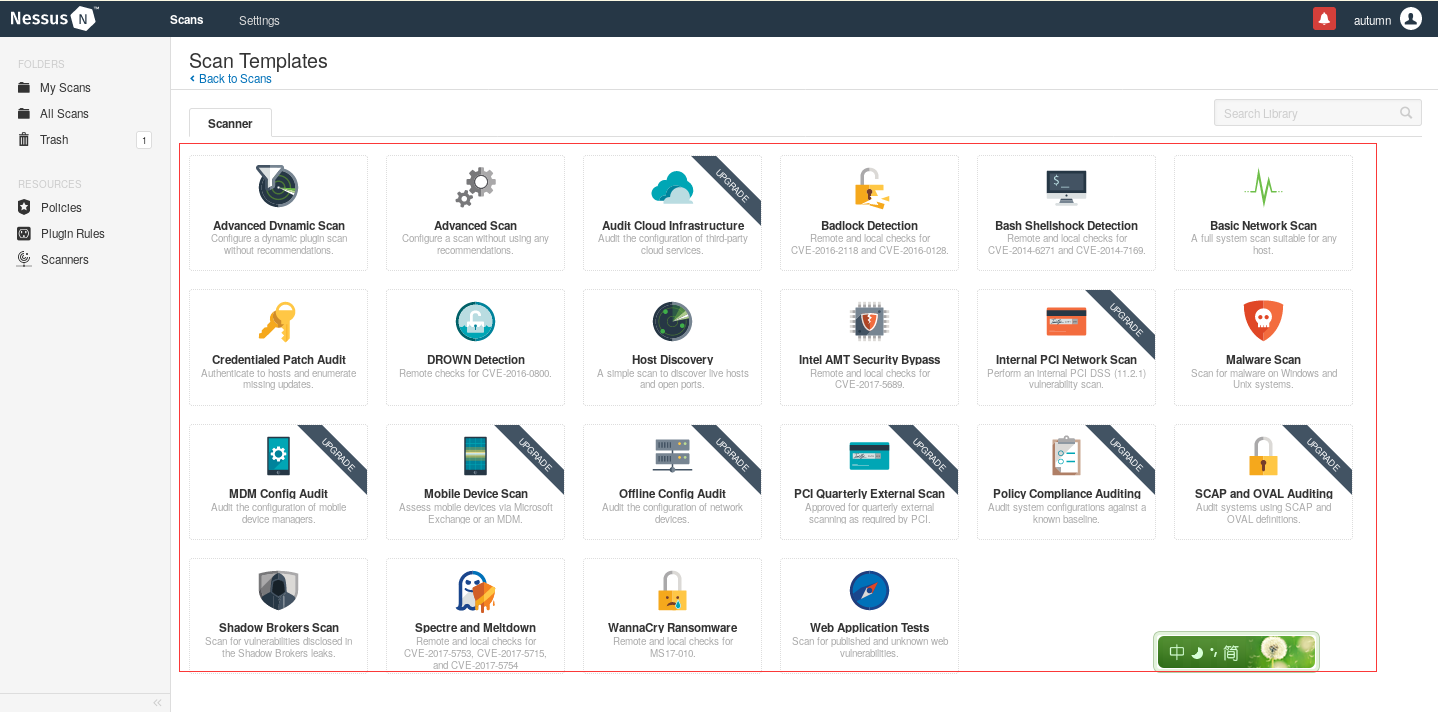The width and height of the screenshot is (1438, 712).
Task: Open the Bash Shellshock Detection terminal icon
Action: 1066,187
